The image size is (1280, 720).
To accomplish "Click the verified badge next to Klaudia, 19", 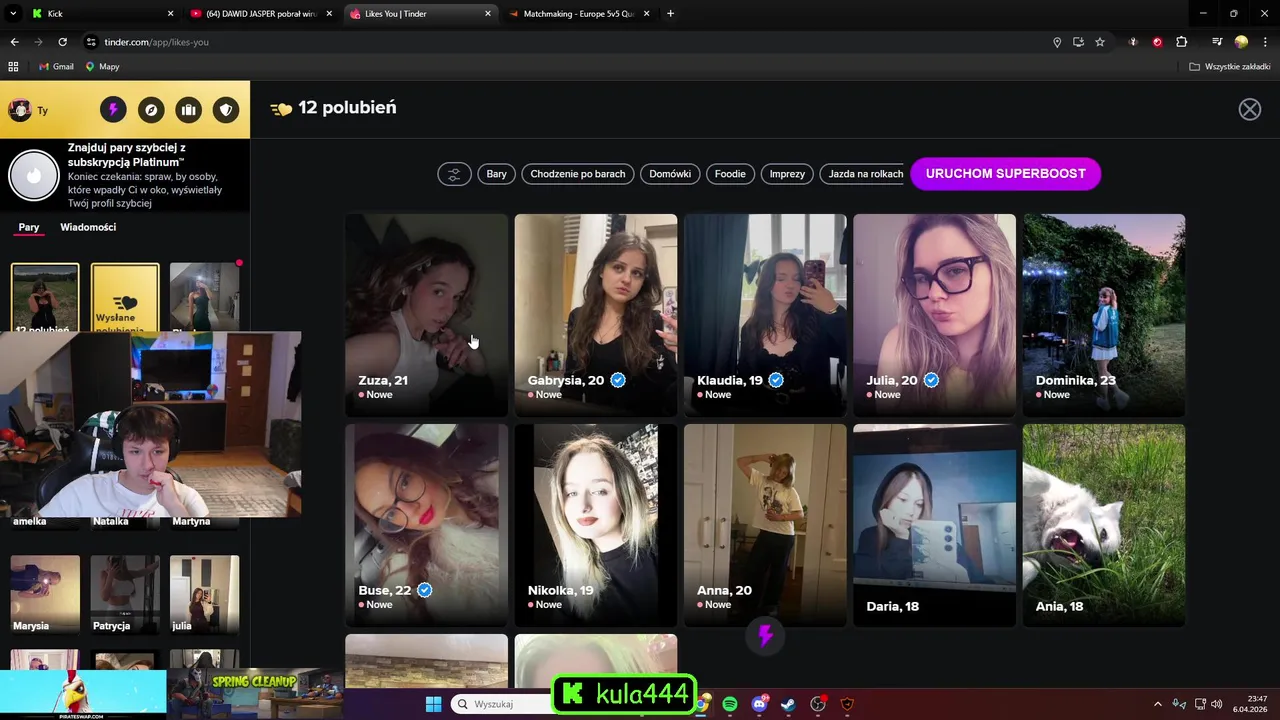I will click(x=776, y=380).
